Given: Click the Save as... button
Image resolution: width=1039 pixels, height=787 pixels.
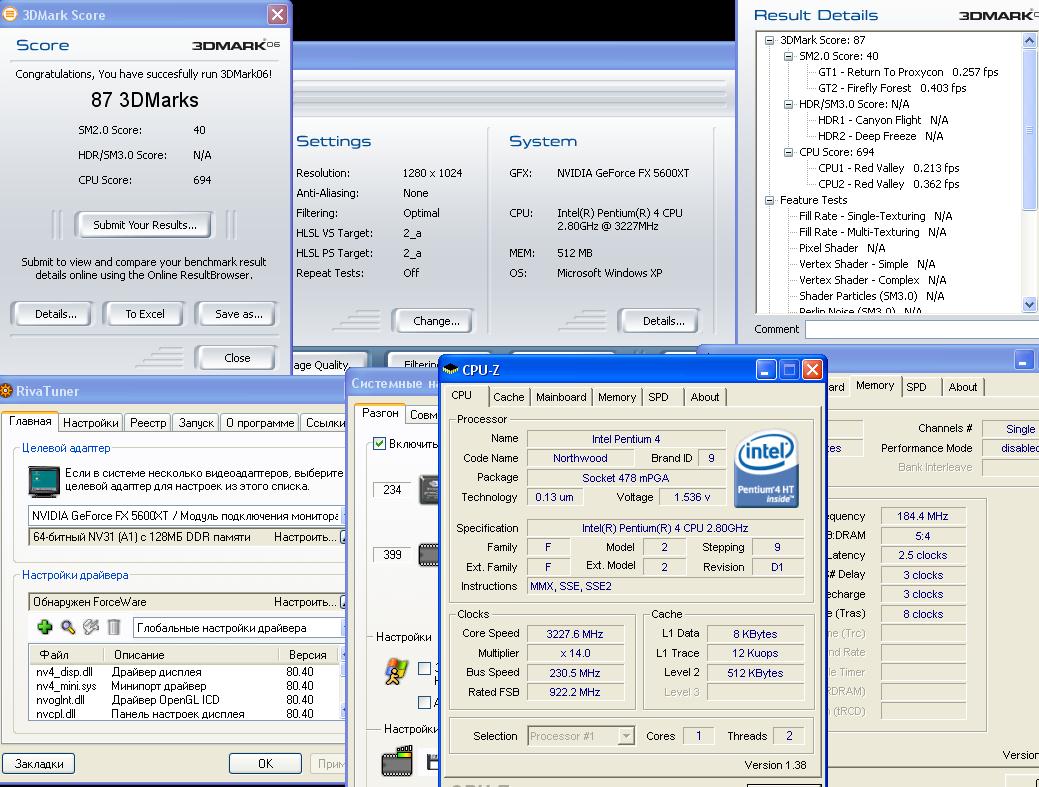Looking at the screenshot, I should [239, 314].
